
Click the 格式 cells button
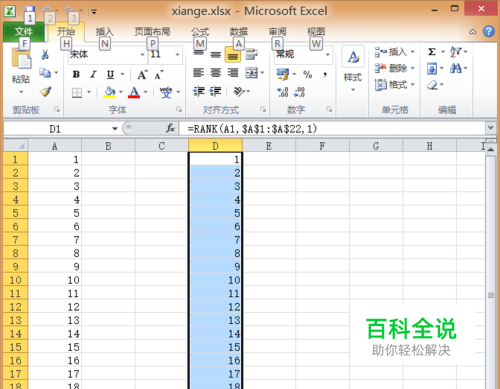tap(395, 85)
